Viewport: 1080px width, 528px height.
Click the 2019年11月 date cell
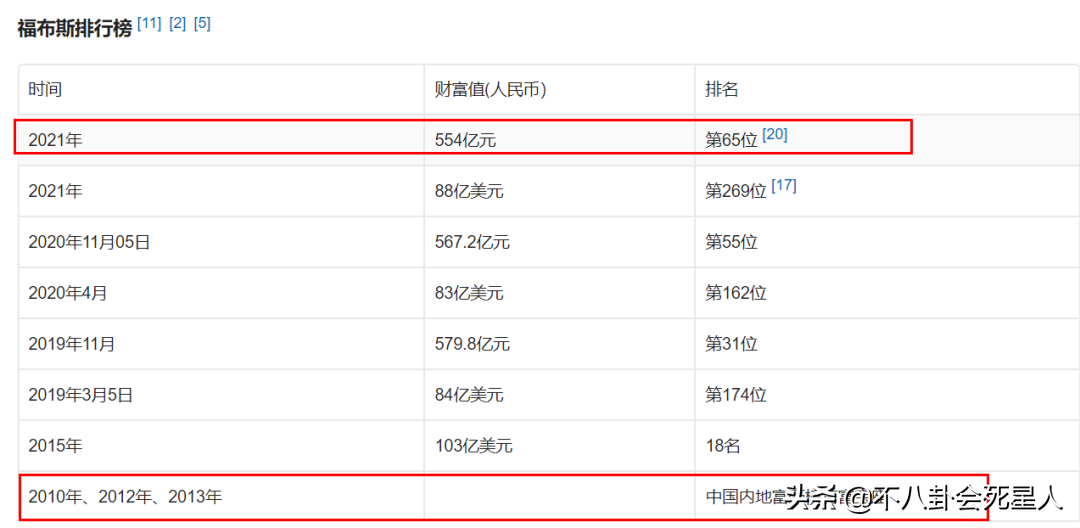(71, 344)
